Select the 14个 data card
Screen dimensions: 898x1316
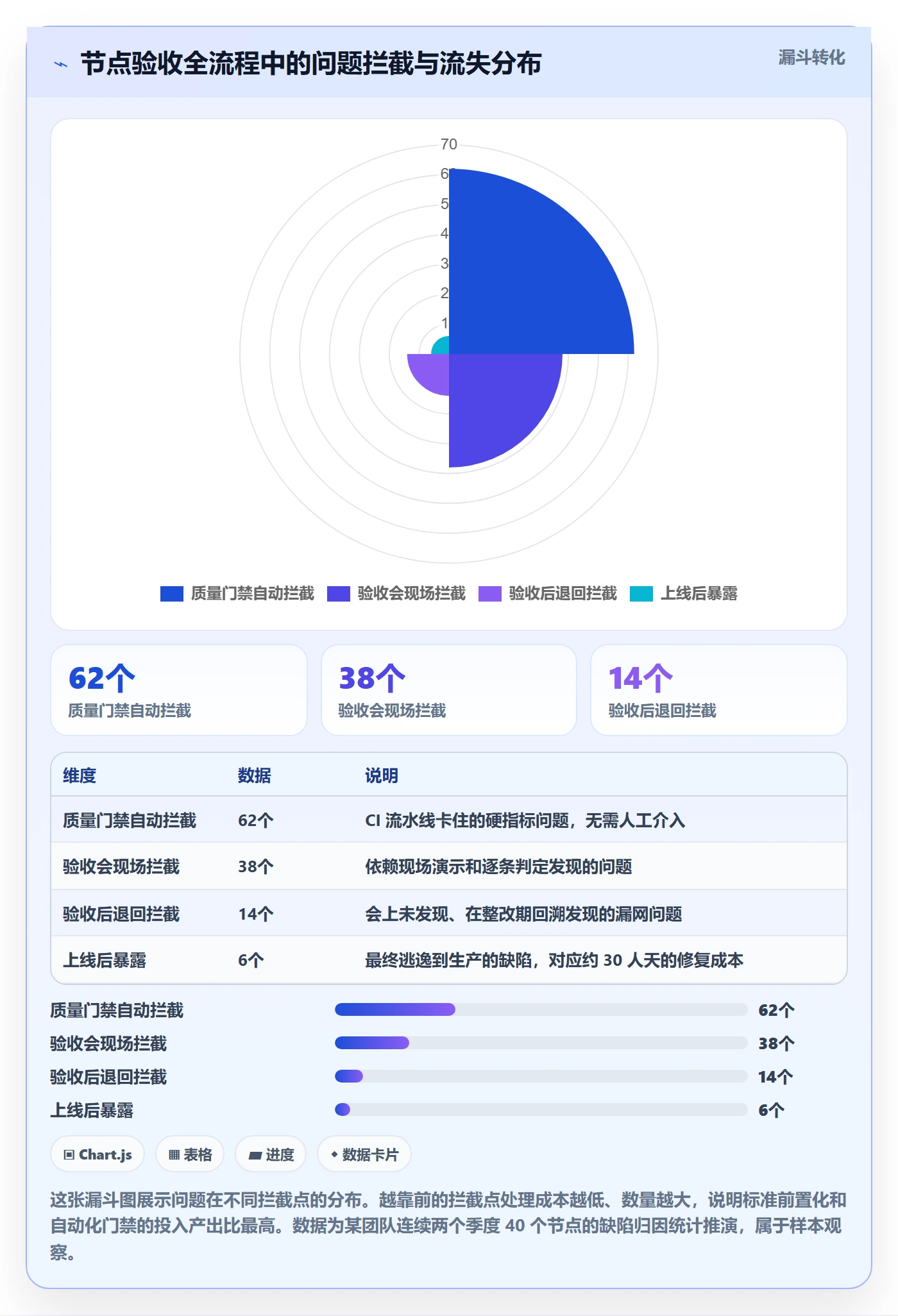pyautogui.click(x=719, y=690)
